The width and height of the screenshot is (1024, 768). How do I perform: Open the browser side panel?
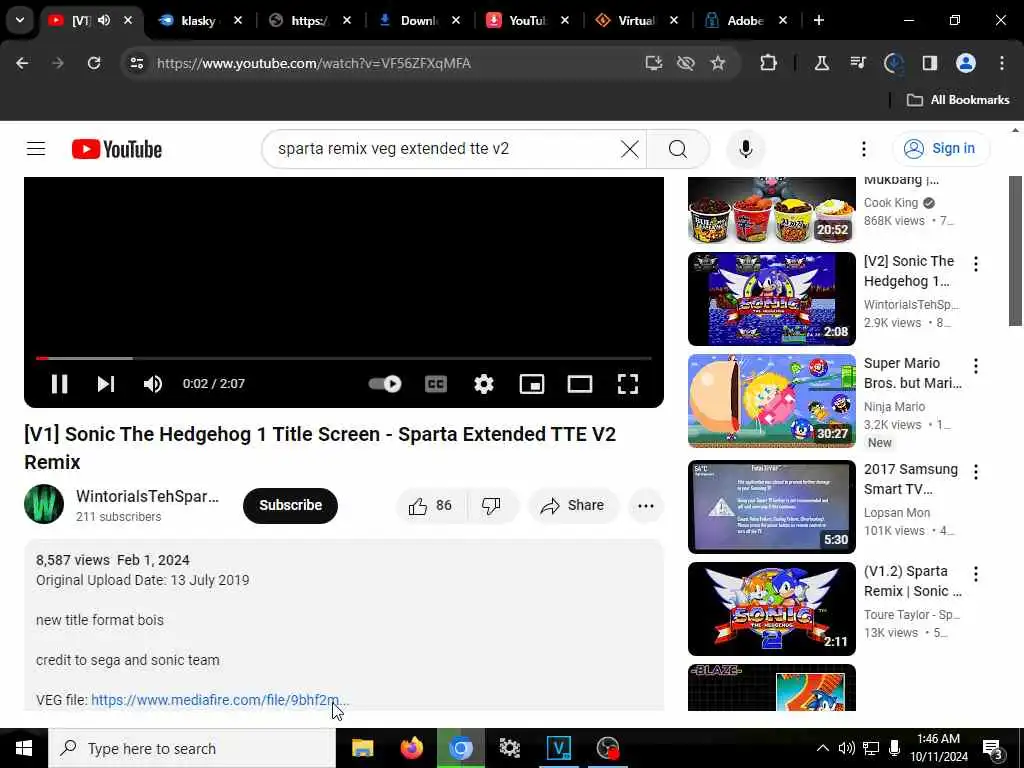929,63
